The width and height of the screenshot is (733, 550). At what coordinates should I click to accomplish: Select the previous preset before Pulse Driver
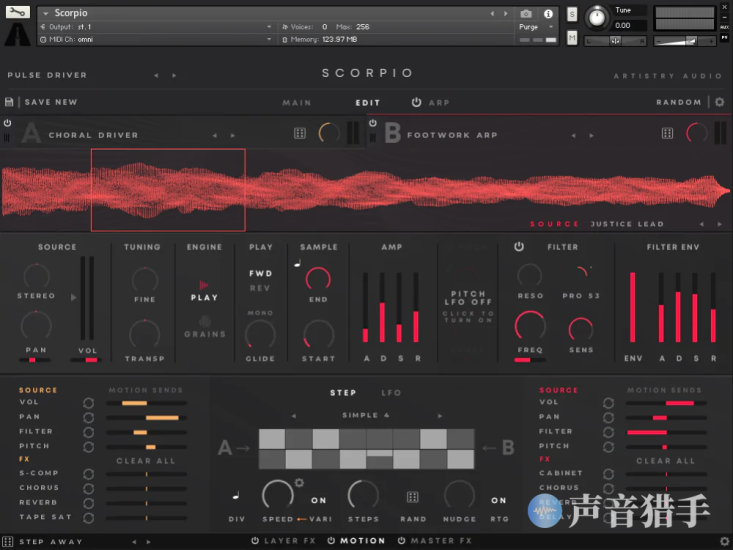tap(156, 75)
